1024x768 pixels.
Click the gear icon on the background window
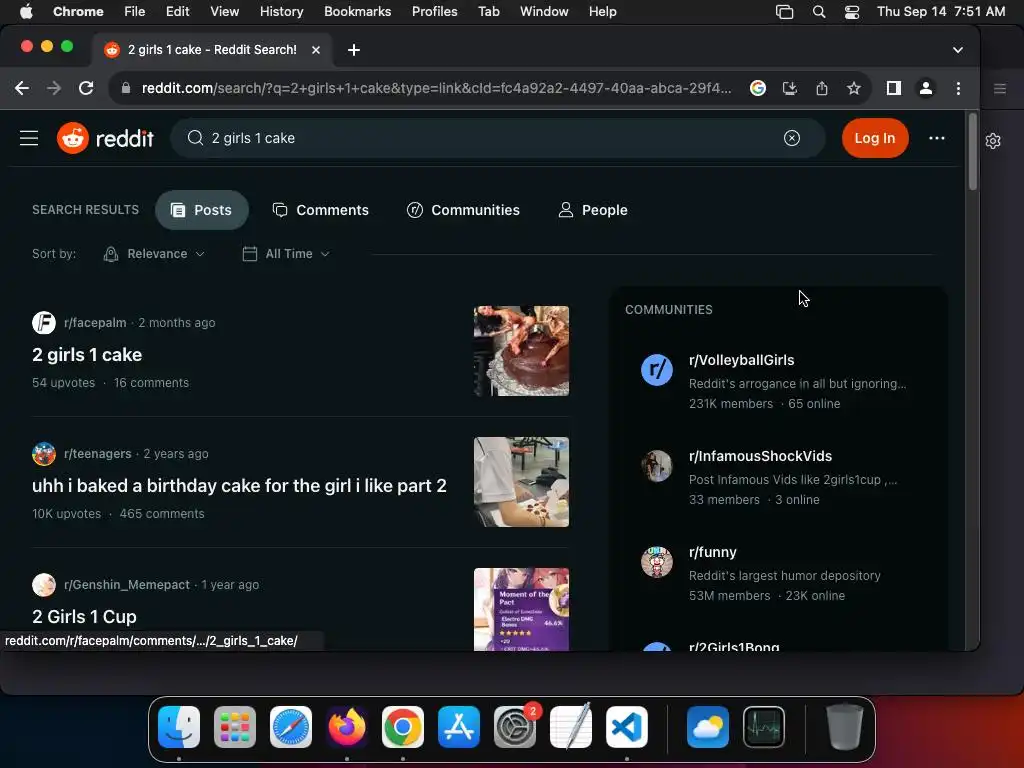pos(993,141)
